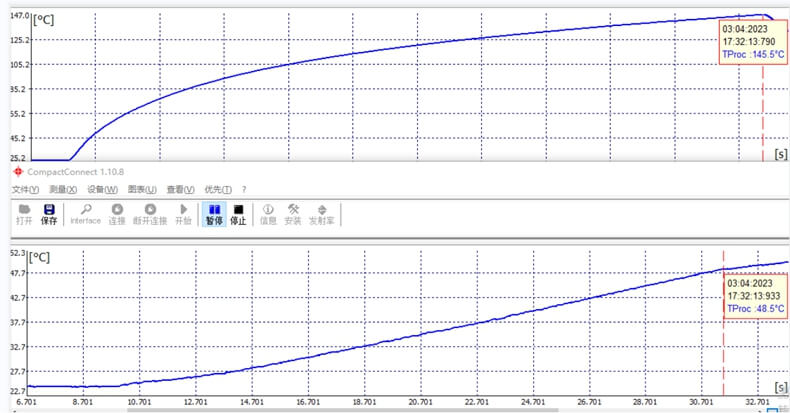Image resolution: width=790 pixels, height=413 pixels.
Task: Click the 安装 (Setup) tools icon
Action: pos(293,214)
